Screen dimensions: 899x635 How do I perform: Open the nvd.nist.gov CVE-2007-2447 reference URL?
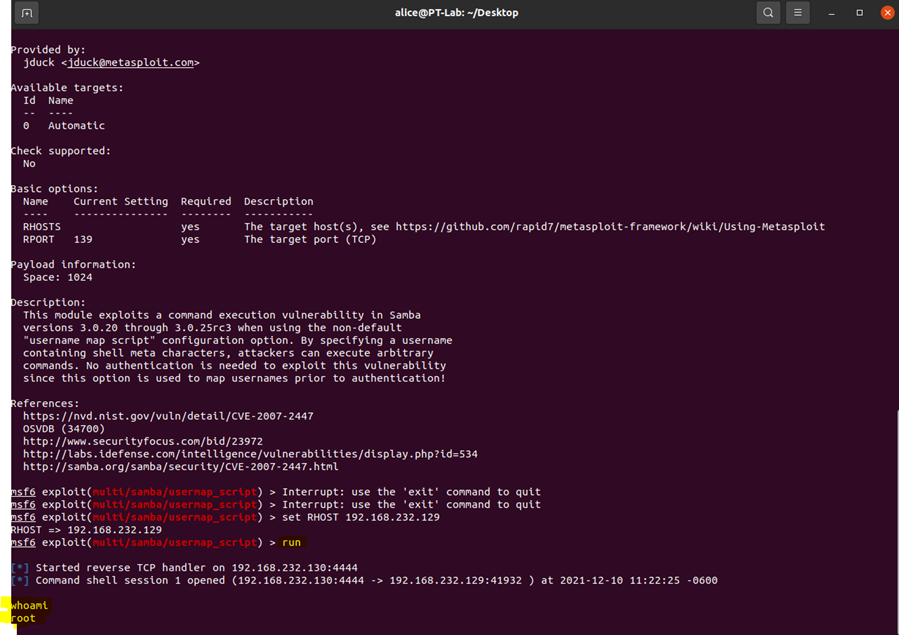168,416
